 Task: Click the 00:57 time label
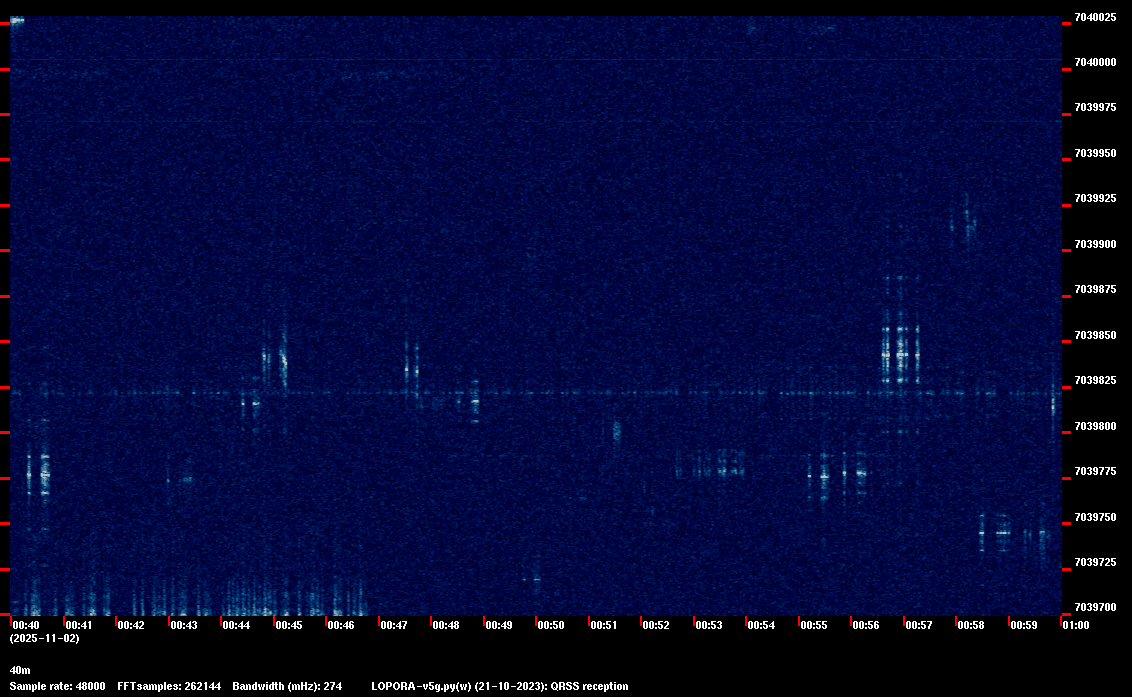pyautogui.click(x=918, y=625)
